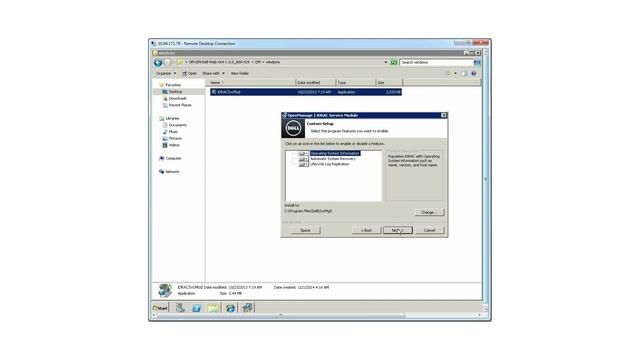Open change view options dropdown arrow

click(x=456, y=73)
